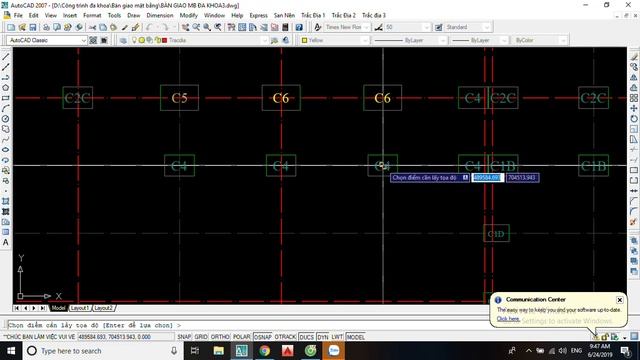
Task: Select the Line draw tool
Action: pos(6,57)
